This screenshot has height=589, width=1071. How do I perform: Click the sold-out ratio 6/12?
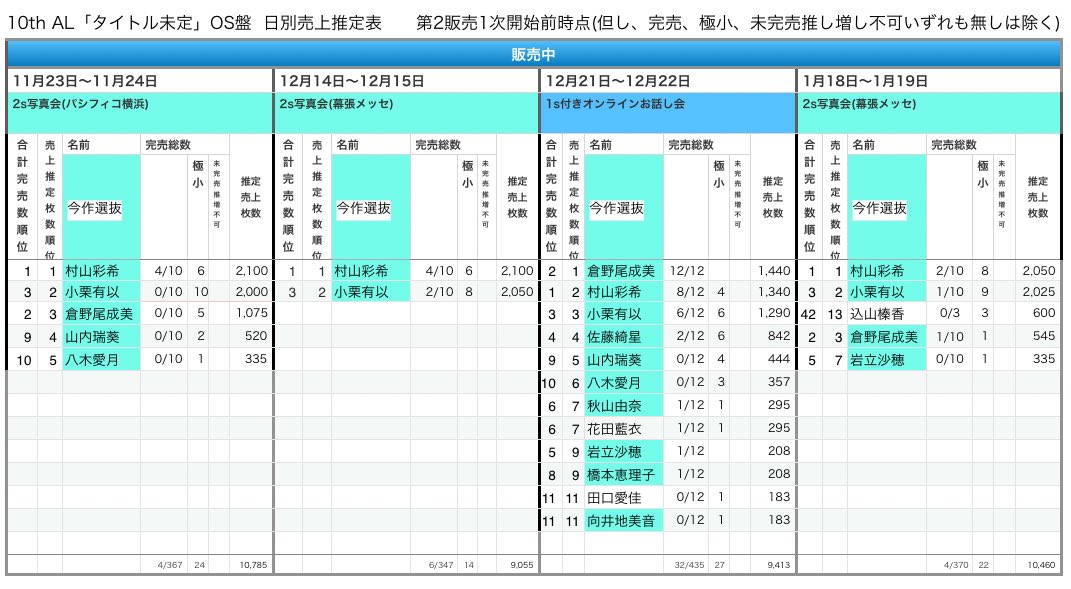tap(690, 313)
